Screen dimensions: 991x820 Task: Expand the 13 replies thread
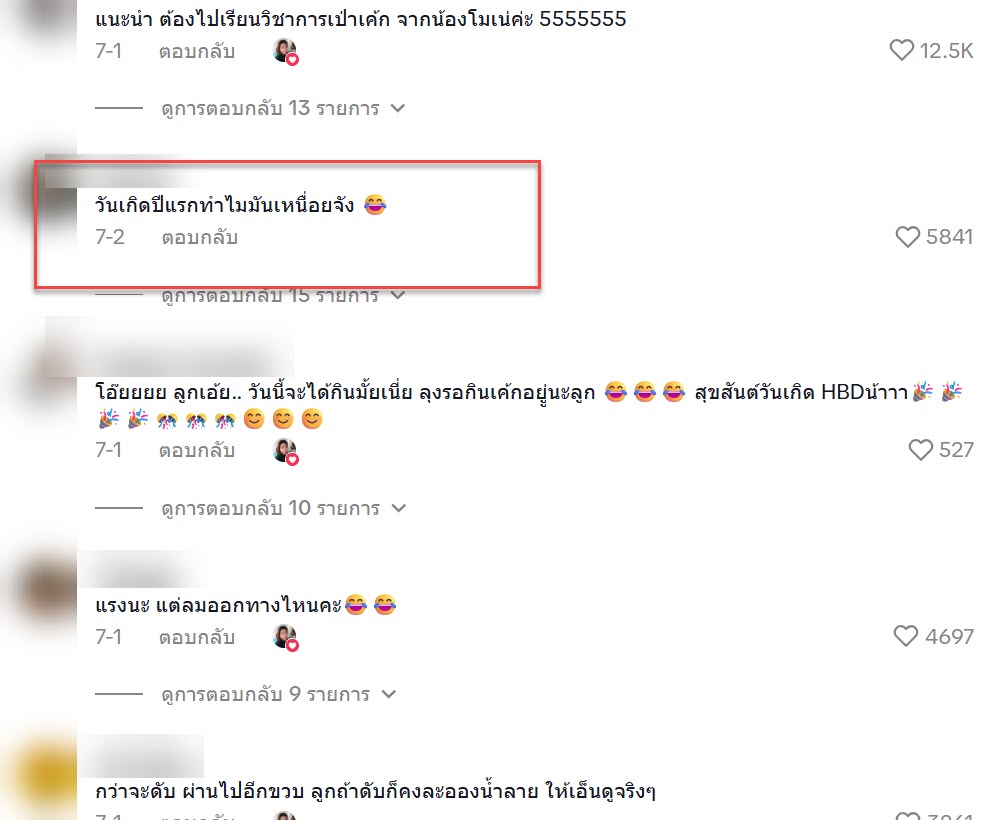(283, 108)
